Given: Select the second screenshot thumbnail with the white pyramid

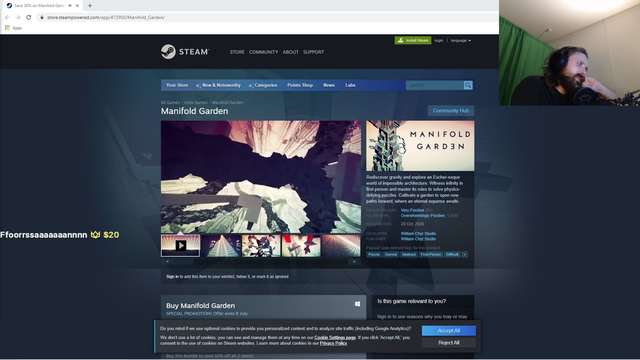Looking at the screenshot, I should [x=220, y=245].
